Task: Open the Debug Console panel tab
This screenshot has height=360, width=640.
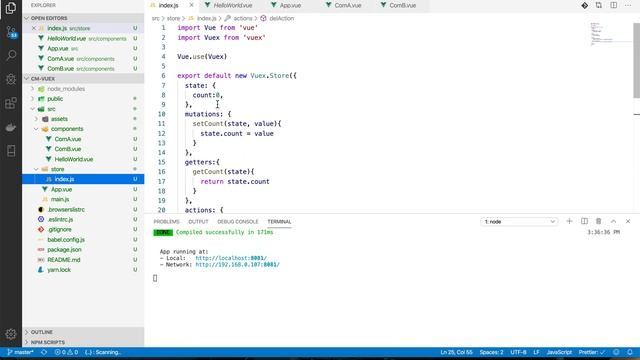Action: tap(238, 222)
